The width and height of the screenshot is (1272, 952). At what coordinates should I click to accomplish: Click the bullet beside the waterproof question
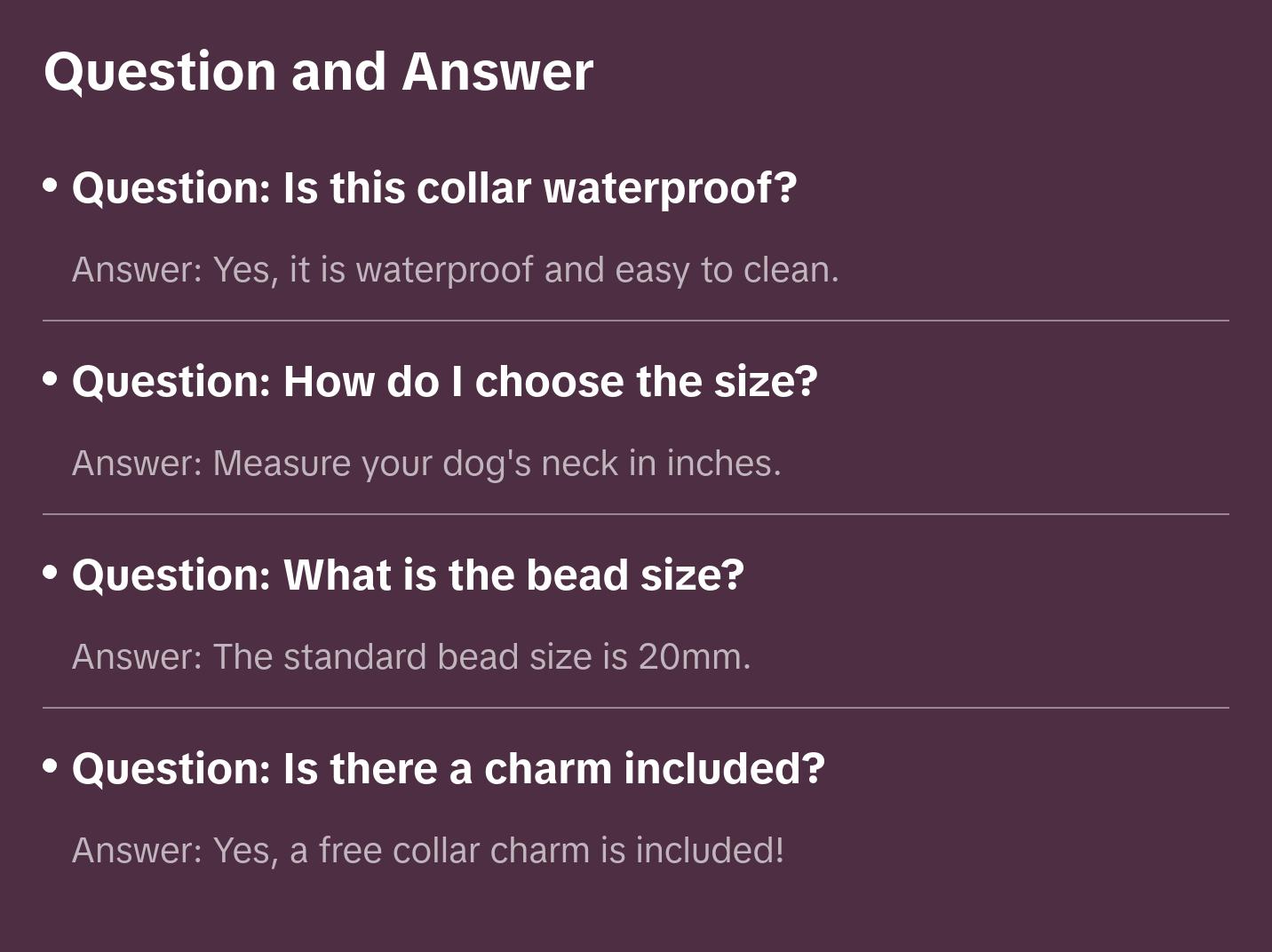51,186
